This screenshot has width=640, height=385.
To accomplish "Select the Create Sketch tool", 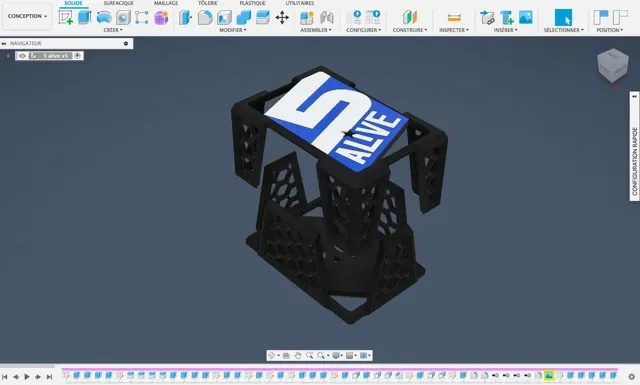I will point(65,18).
